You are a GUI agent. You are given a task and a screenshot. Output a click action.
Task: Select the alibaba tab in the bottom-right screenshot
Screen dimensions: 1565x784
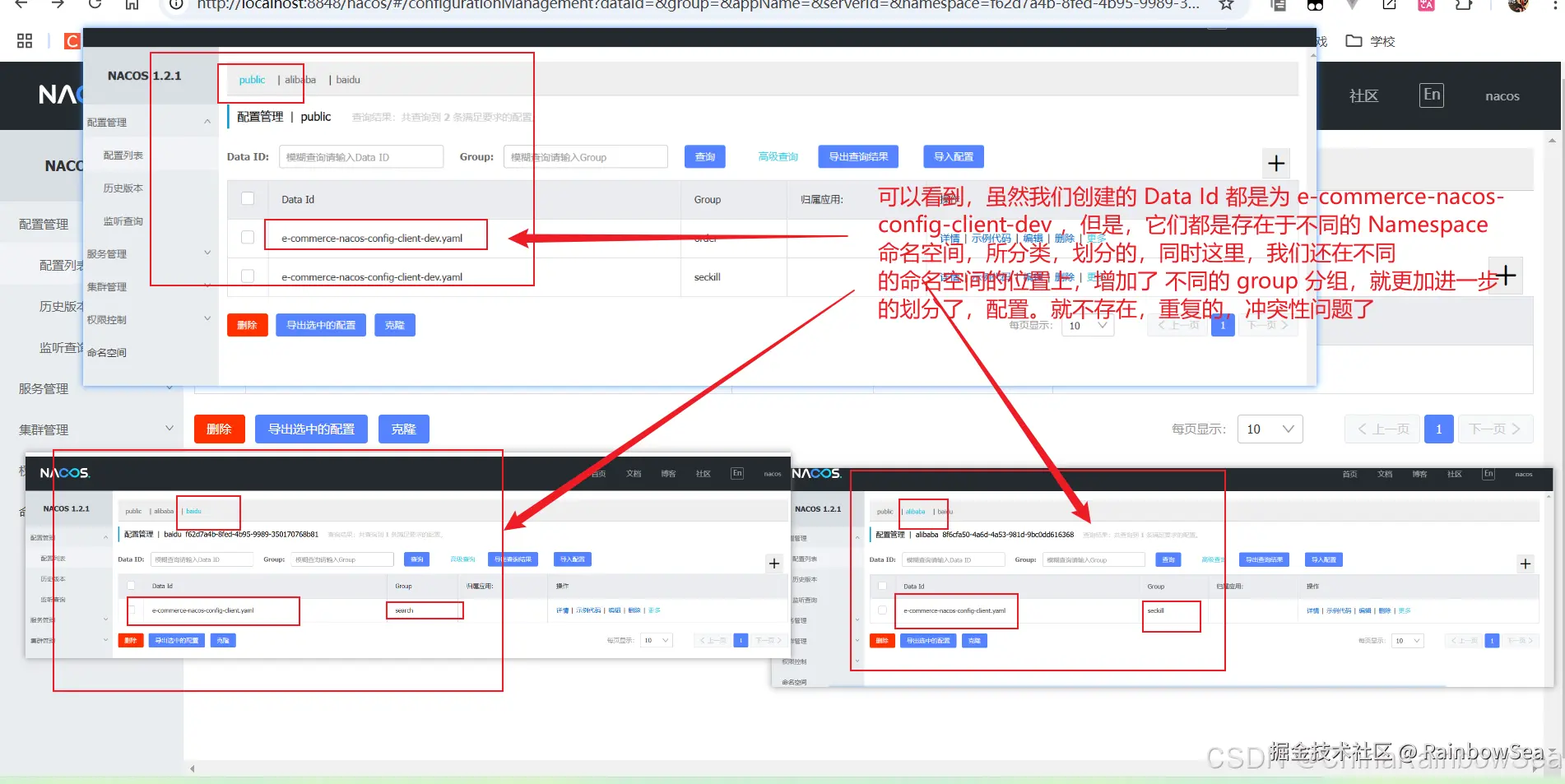915,512
